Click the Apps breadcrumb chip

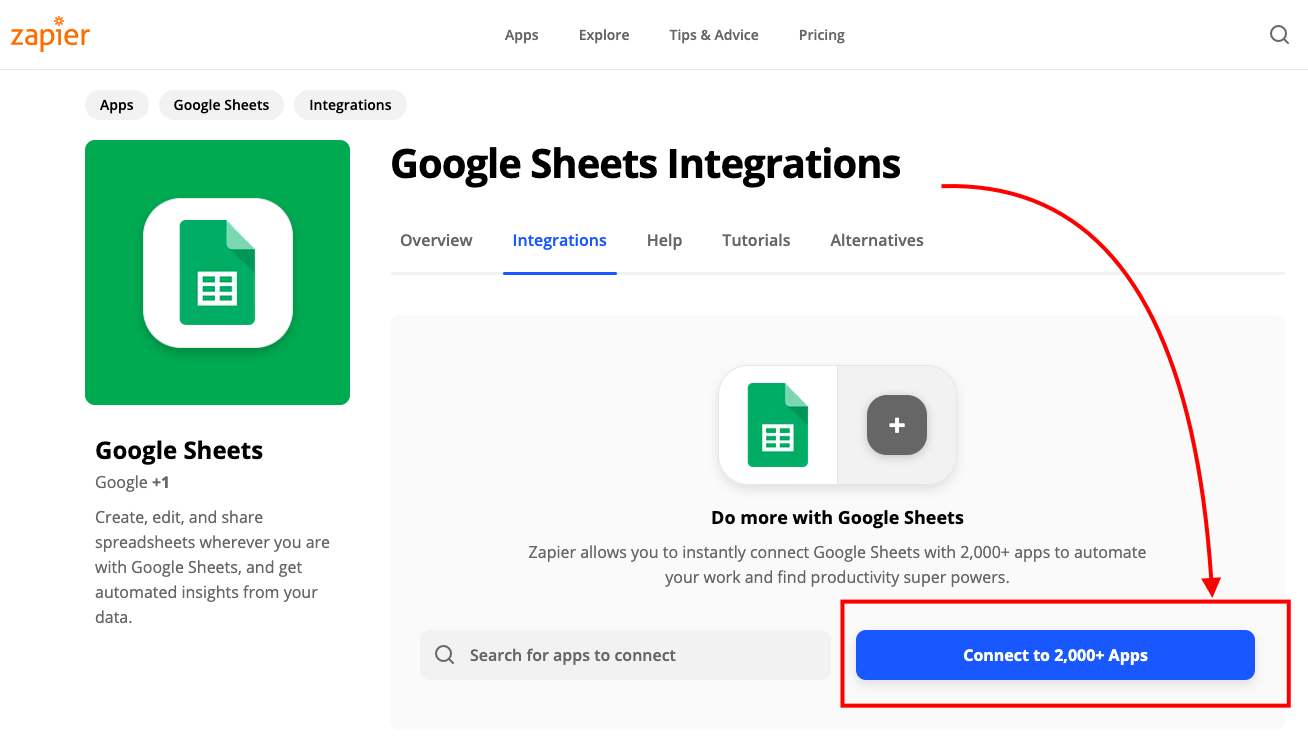[x=117, y=105]
